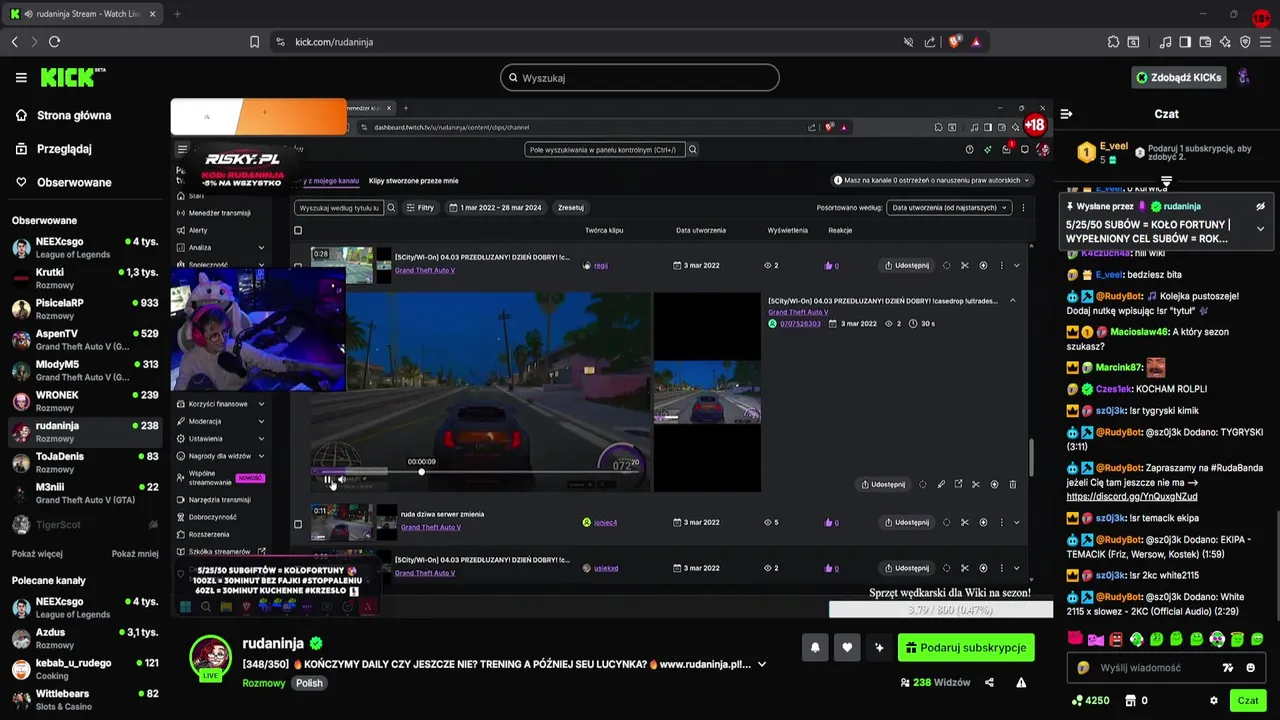This screenshot has width=1280, height=720.
Task: Pause the clip in streamed Twitch dashboard
Action: point(327,480)
